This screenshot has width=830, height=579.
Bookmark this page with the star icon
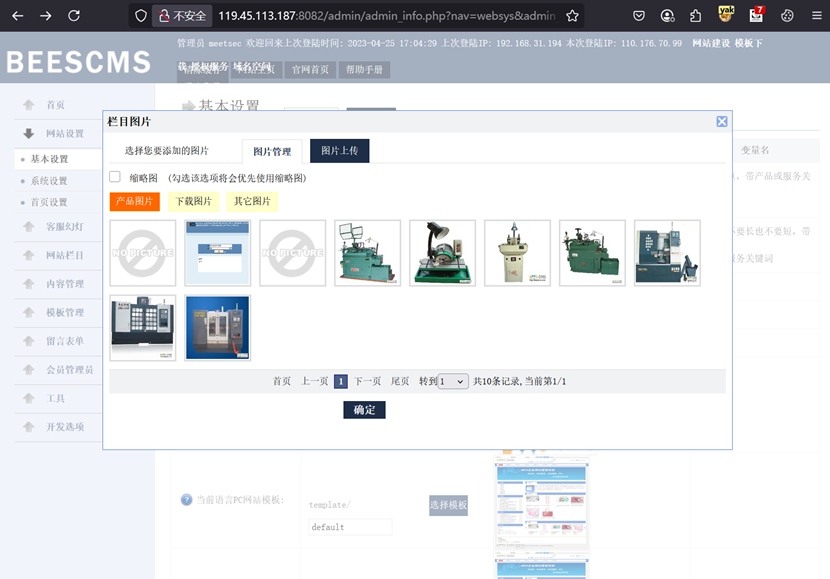(x=572, y=16)
